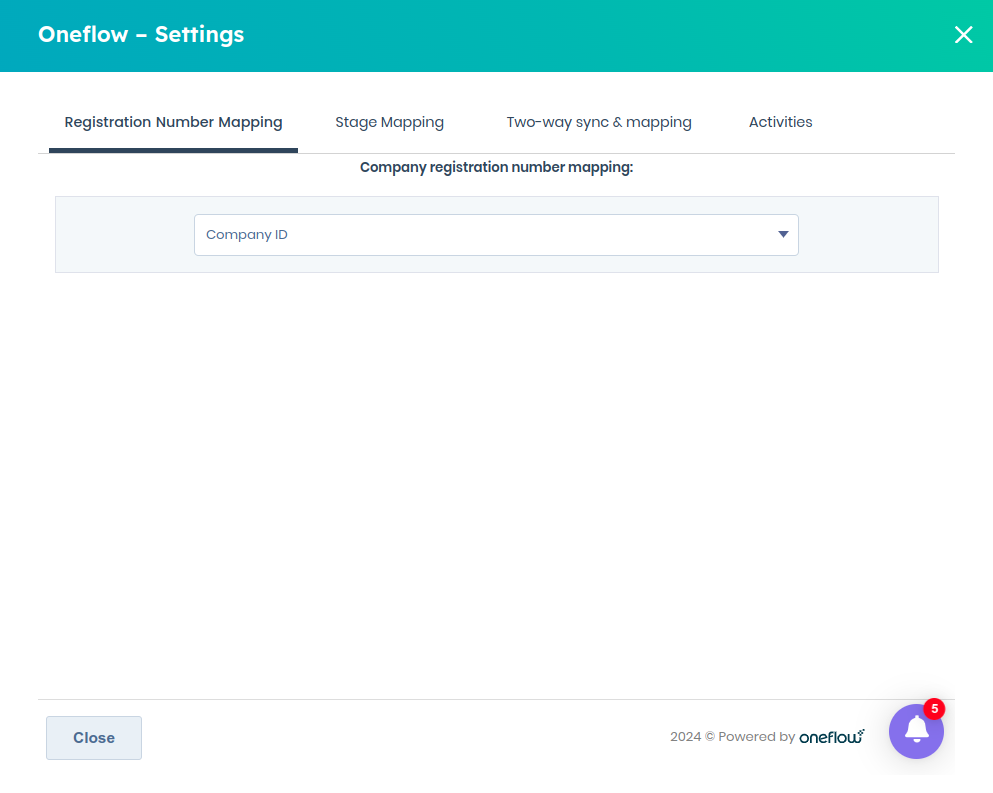Select the Registration Number Mapping tab
Image resolution: width=993 pixels, height=793 pixels.
172,122
